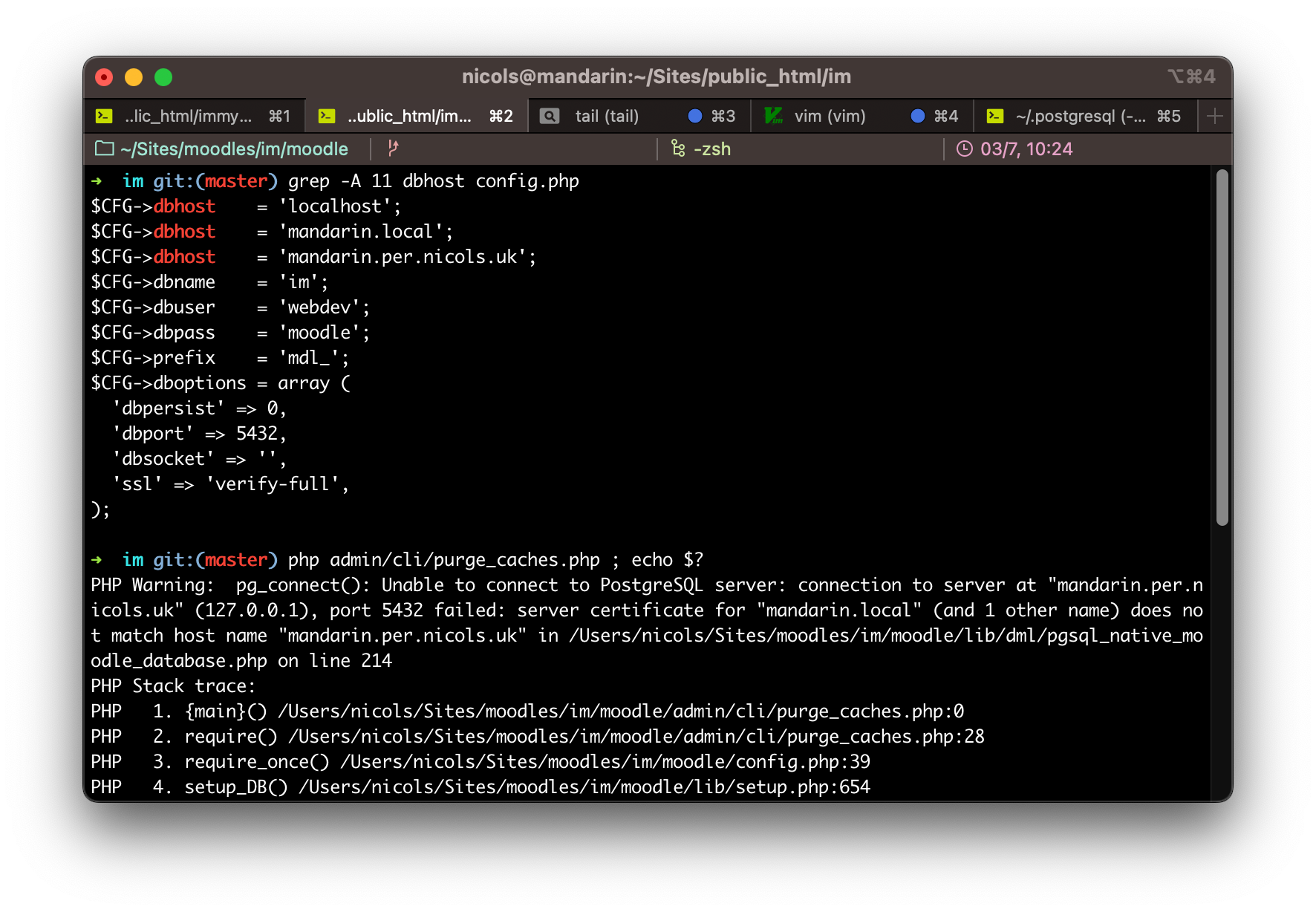Screen dimensions: 1316x912
Task: Click the blue activity dot on tail tab
Action: pyautogui.click(x=695, y=116)
